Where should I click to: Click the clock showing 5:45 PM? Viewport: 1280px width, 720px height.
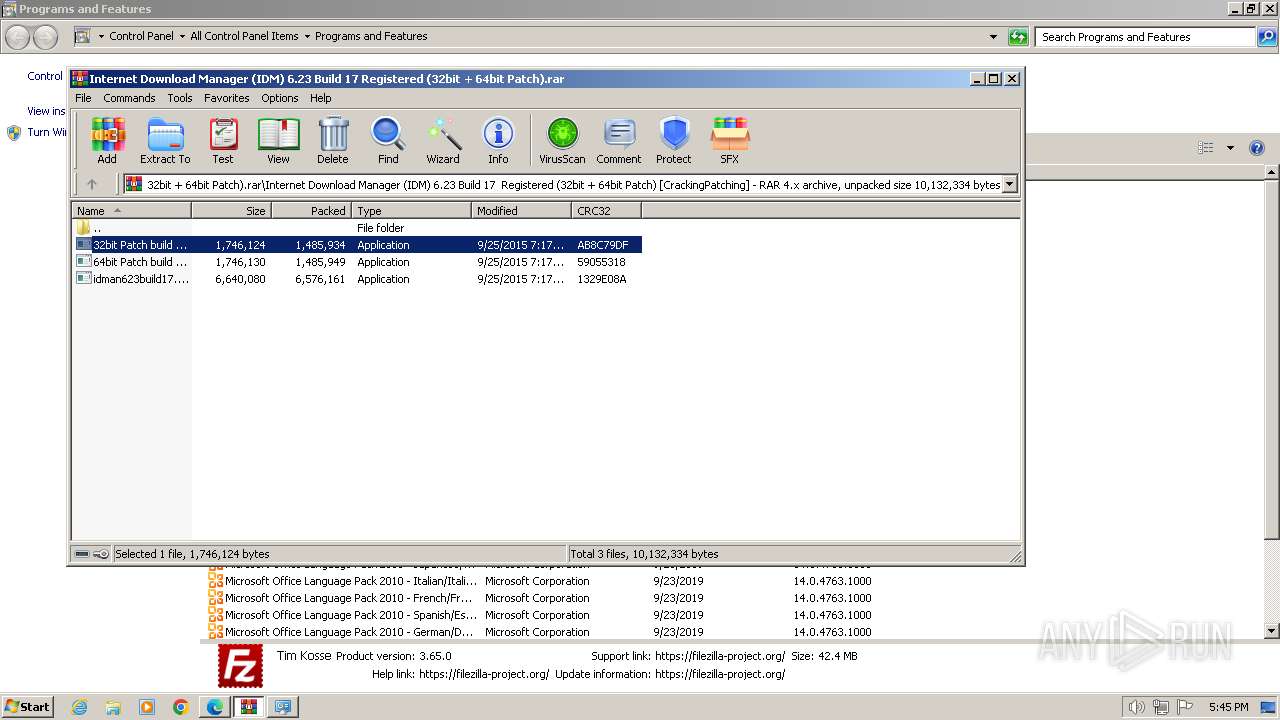tap(1228, 707)
